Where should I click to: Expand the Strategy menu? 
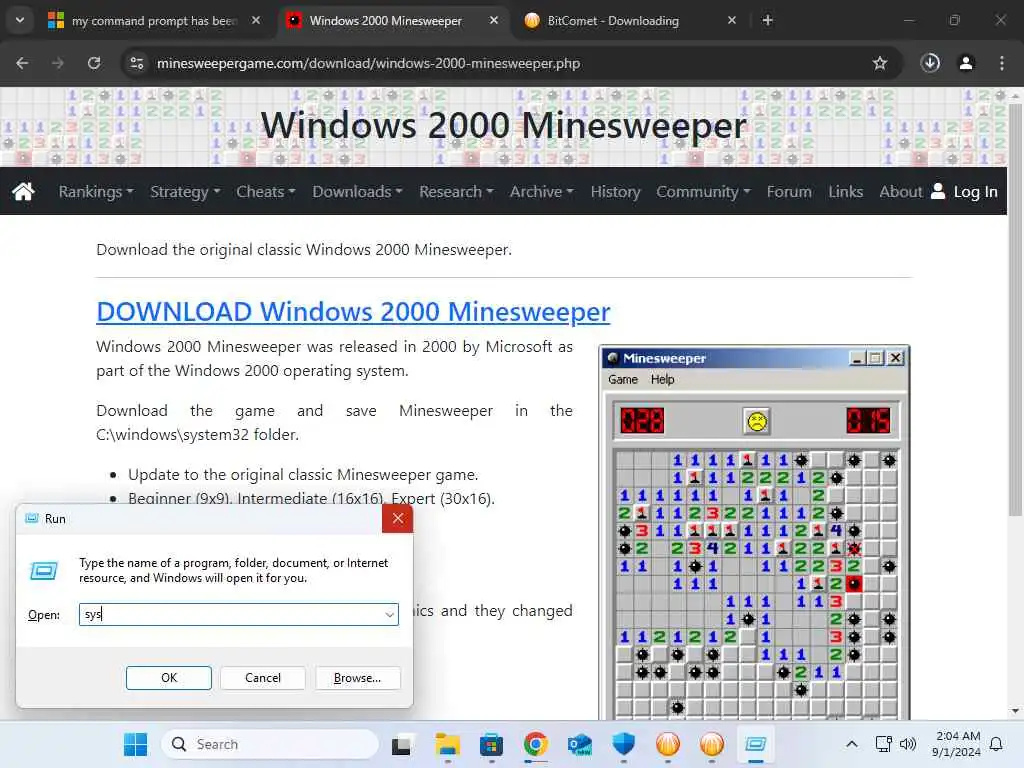click(185, 191)
